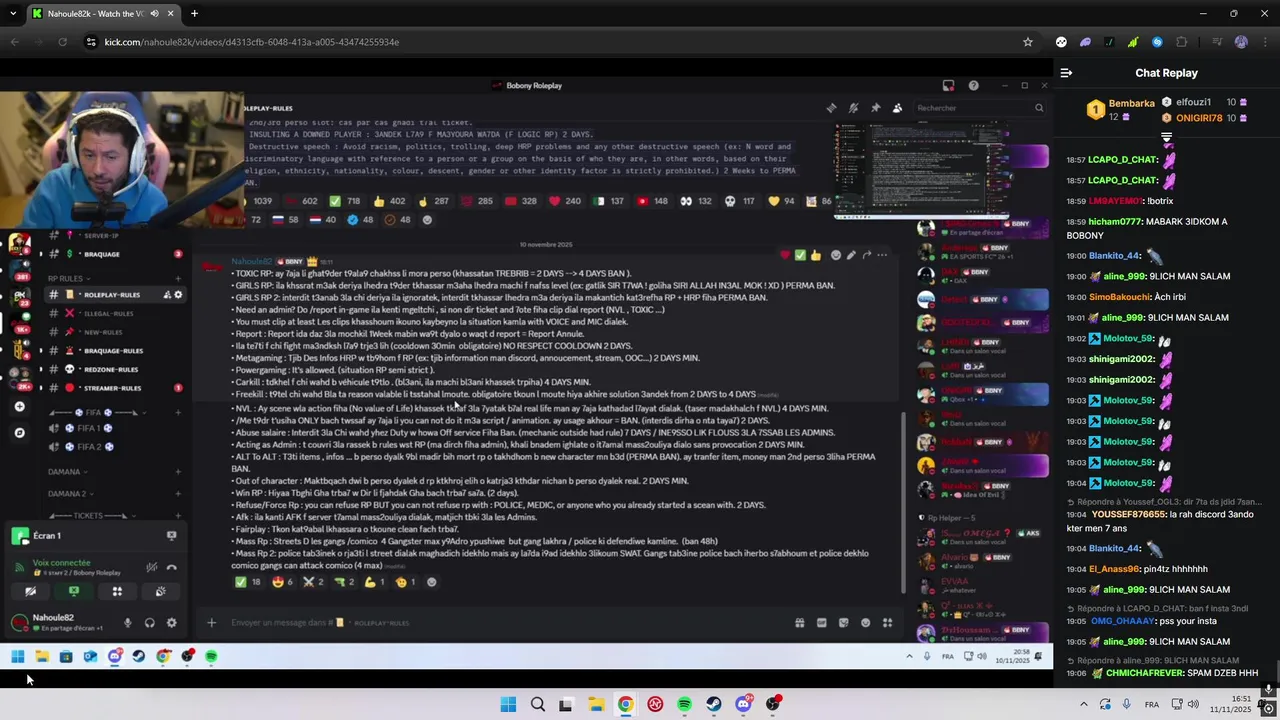This screenshot has width=1280, height=720.
Task: Open the BRAQUAGE-RULES channel
Action: click(x=113, y=351)
